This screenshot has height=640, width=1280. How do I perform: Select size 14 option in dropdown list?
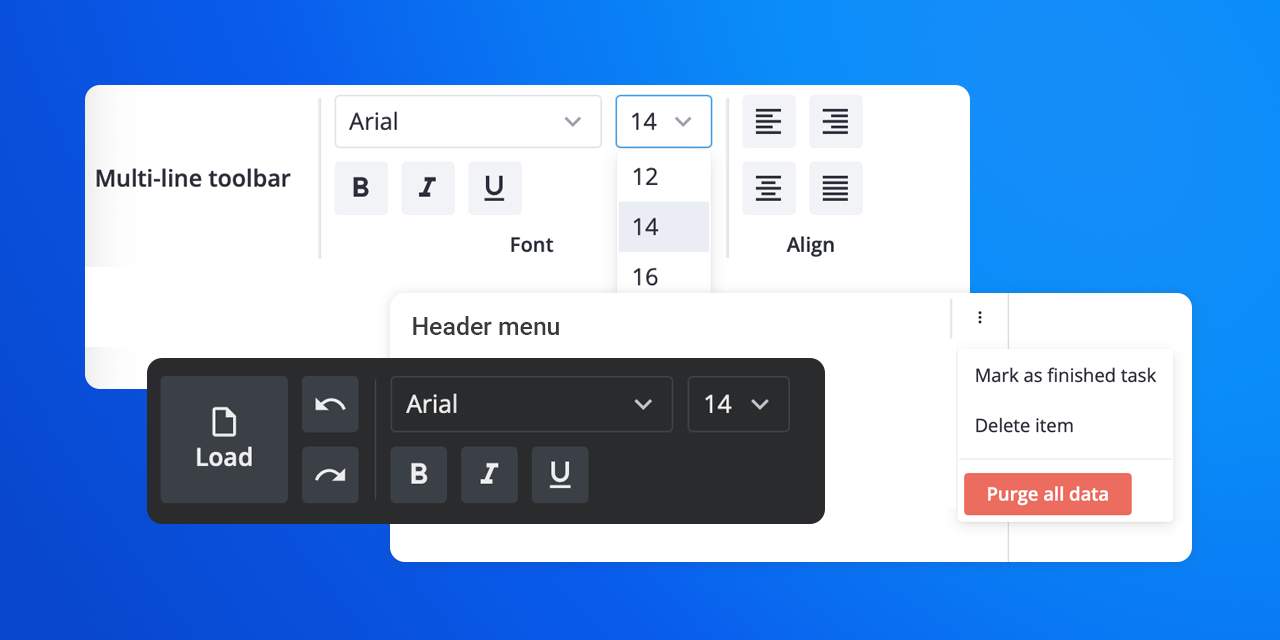(664, 227)
